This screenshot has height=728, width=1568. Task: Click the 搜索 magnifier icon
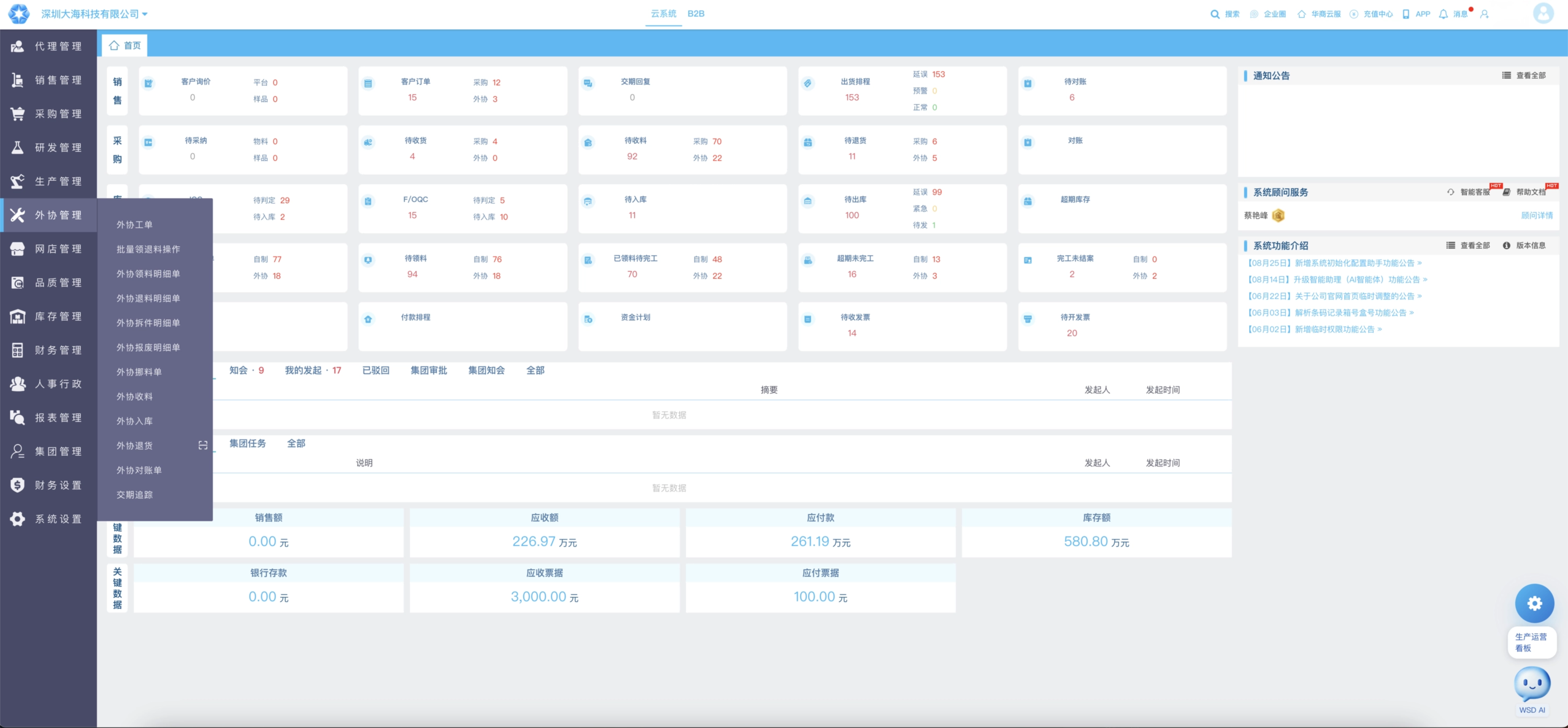(1214, 14)
